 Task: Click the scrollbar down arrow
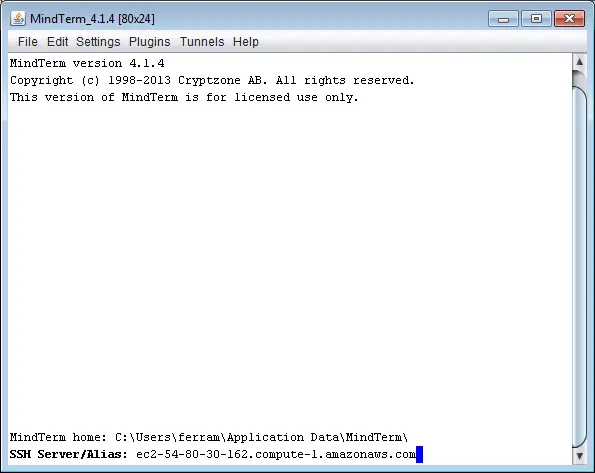(579, 456)
